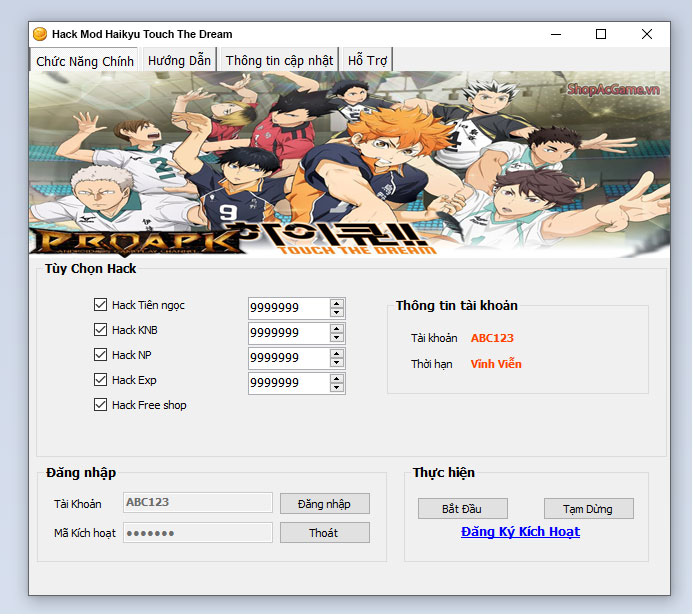693x616 pixels.
Task: Maximize the Hack Mod window
Action: pyautogui.click(x=601, y=34)
